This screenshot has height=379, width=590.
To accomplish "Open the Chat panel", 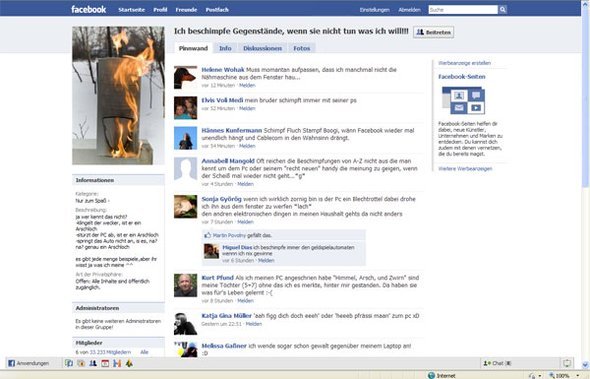I will click(497, 363).
